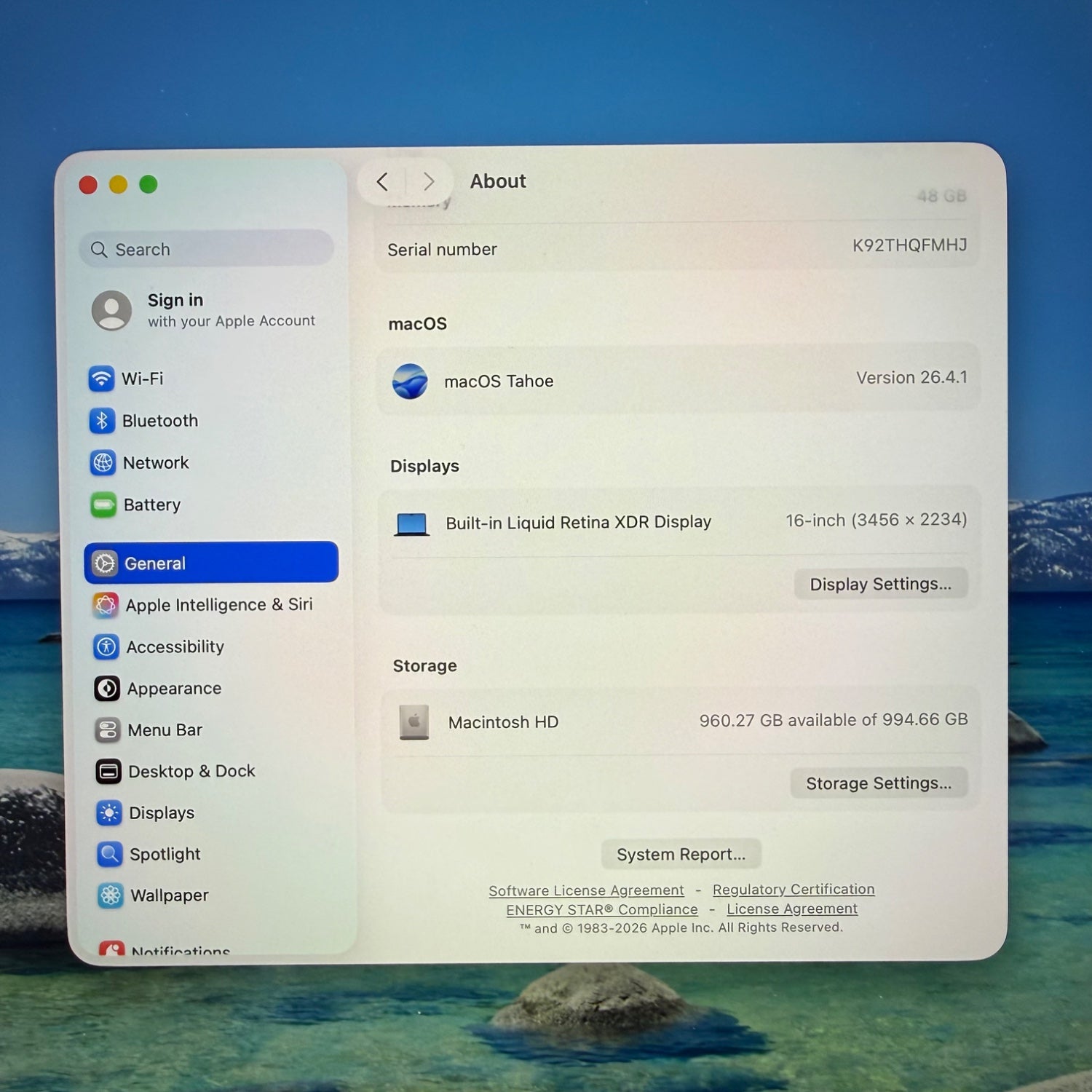Click the macOS section heading
The height and width of the screenshot is (1092, 1092).
[418, 324]
